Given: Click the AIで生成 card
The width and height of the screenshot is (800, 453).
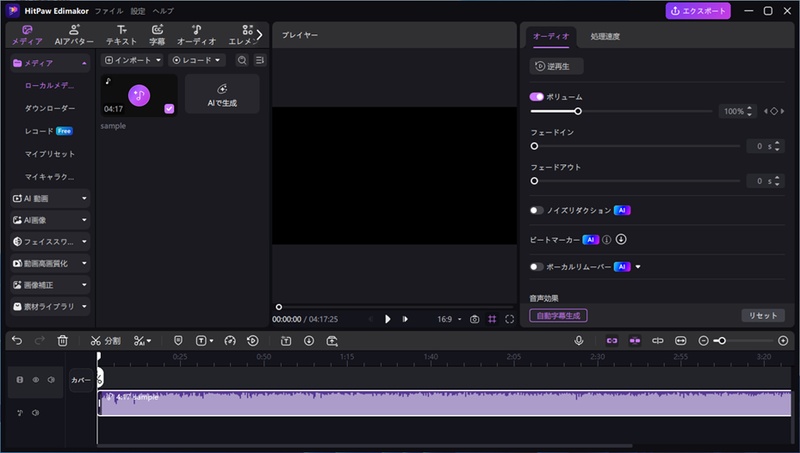Looking at the screenshot, I should (x=222, y=94).
